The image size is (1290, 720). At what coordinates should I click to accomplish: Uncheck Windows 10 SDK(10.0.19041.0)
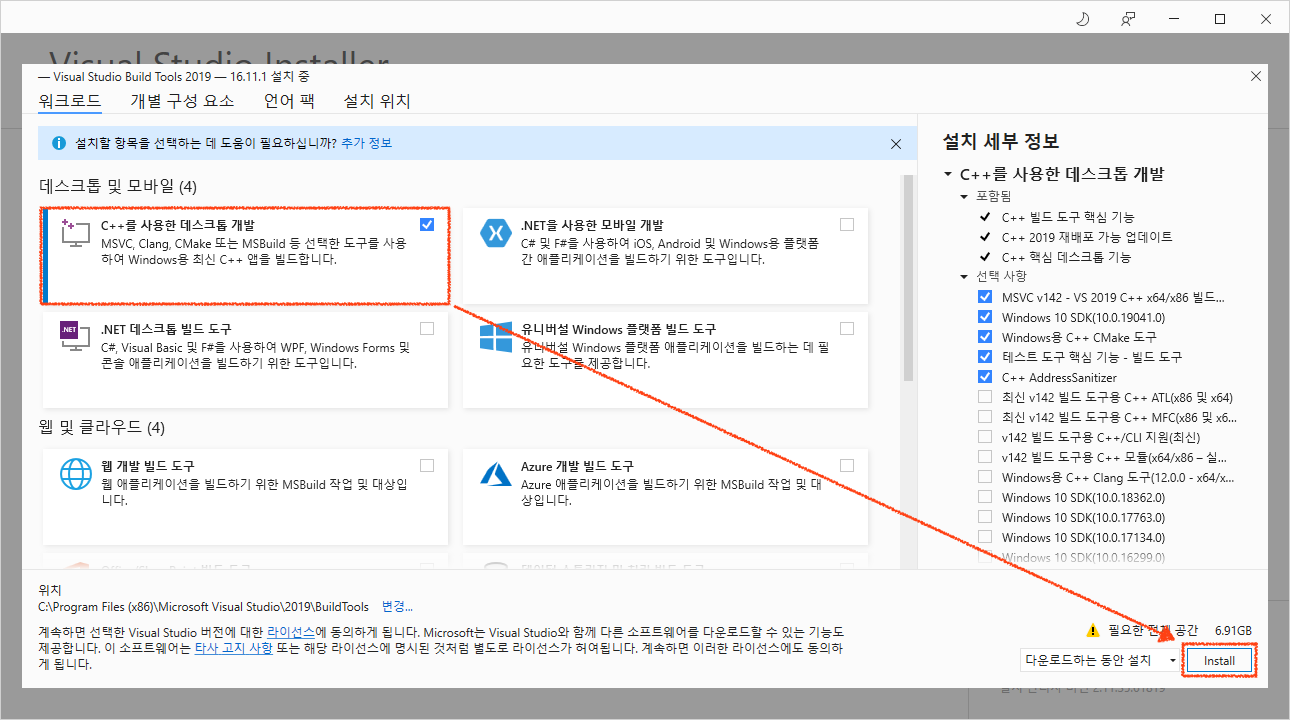tap(985, 317)
